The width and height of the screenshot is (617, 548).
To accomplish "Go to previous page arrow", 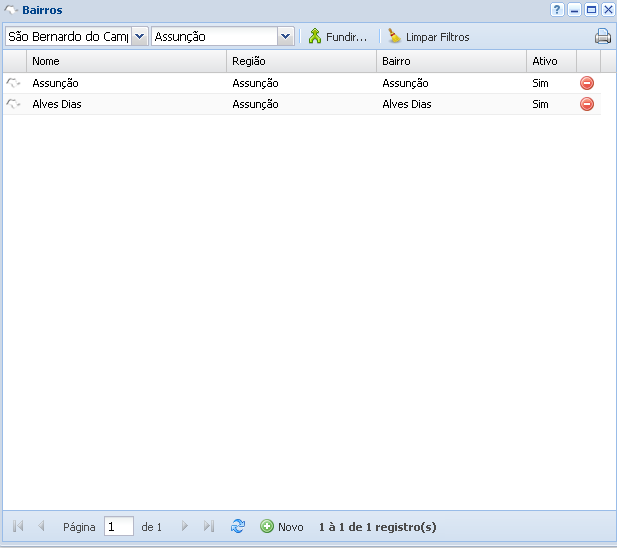I will point(41,526).
